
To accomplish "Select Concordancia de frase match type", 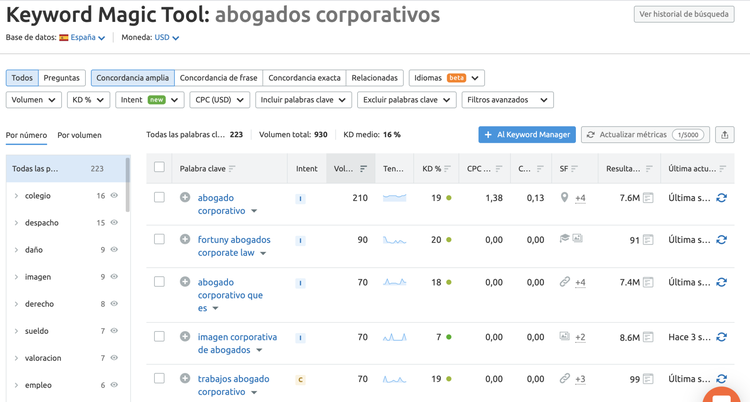I will click(219, 78).
